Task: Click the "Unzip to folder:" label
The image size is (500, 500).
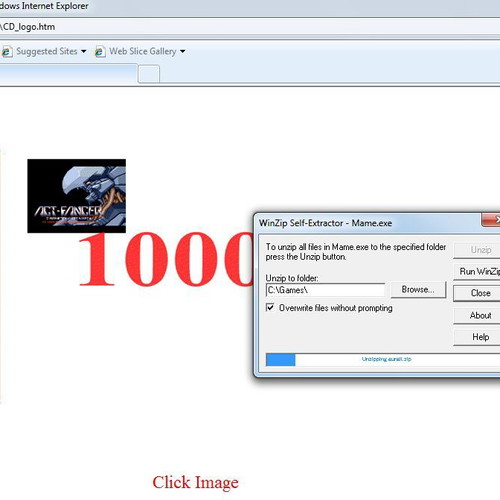Action: point(292,278)
